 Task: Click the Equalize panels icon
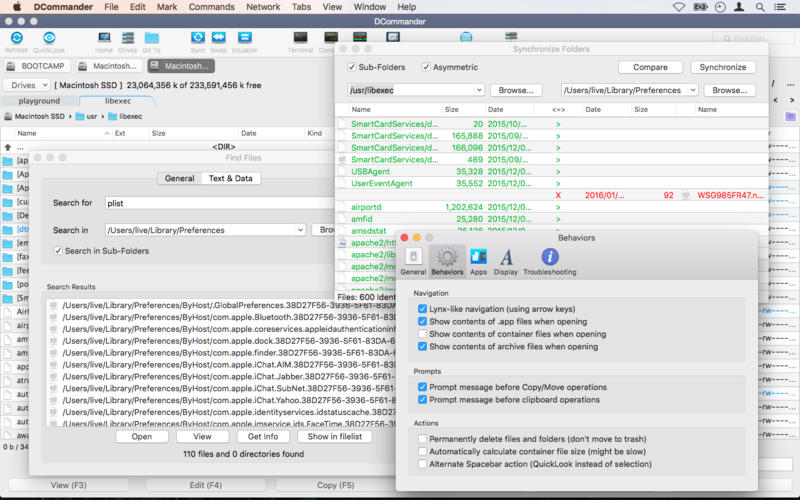tap(244, 39)
